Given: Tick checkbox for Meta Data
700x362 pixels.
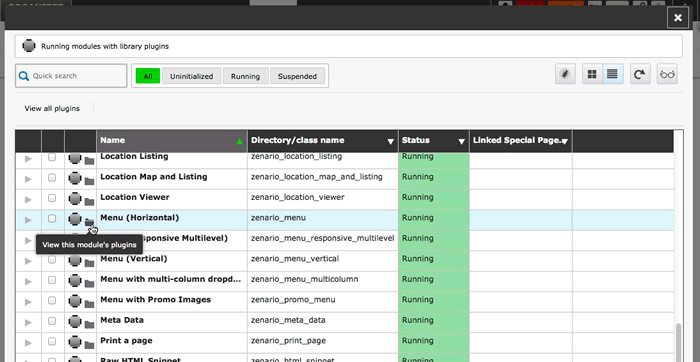Looking at the screenshot, I should pyautogui.click(x=52, y=321).
